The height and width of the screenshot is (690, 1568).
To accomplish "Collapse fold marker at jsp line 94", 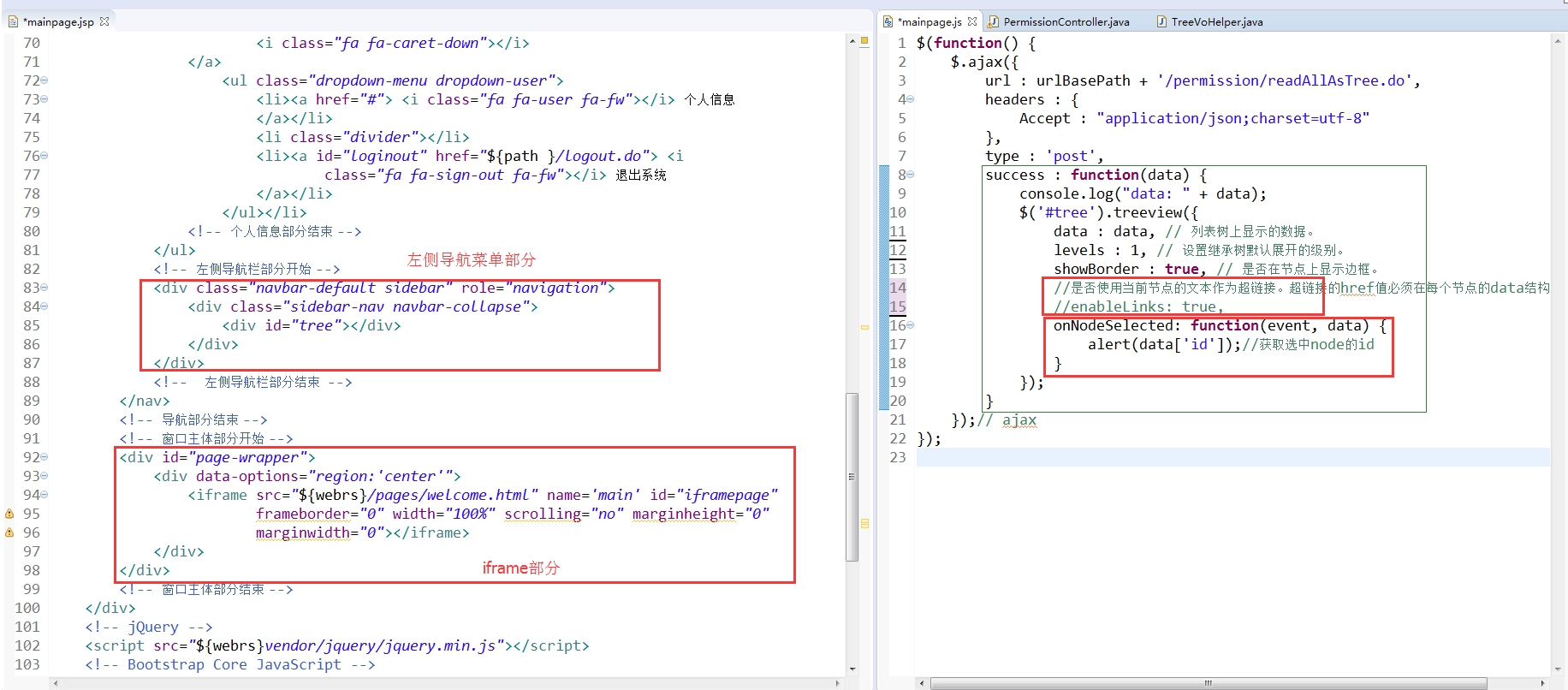I will tap(45, 495).
